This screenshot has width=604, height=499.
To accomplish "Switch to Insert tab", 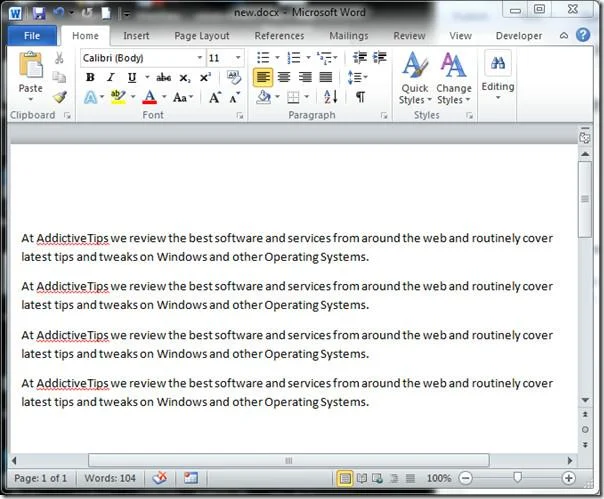I will click(x=136, y=36).
